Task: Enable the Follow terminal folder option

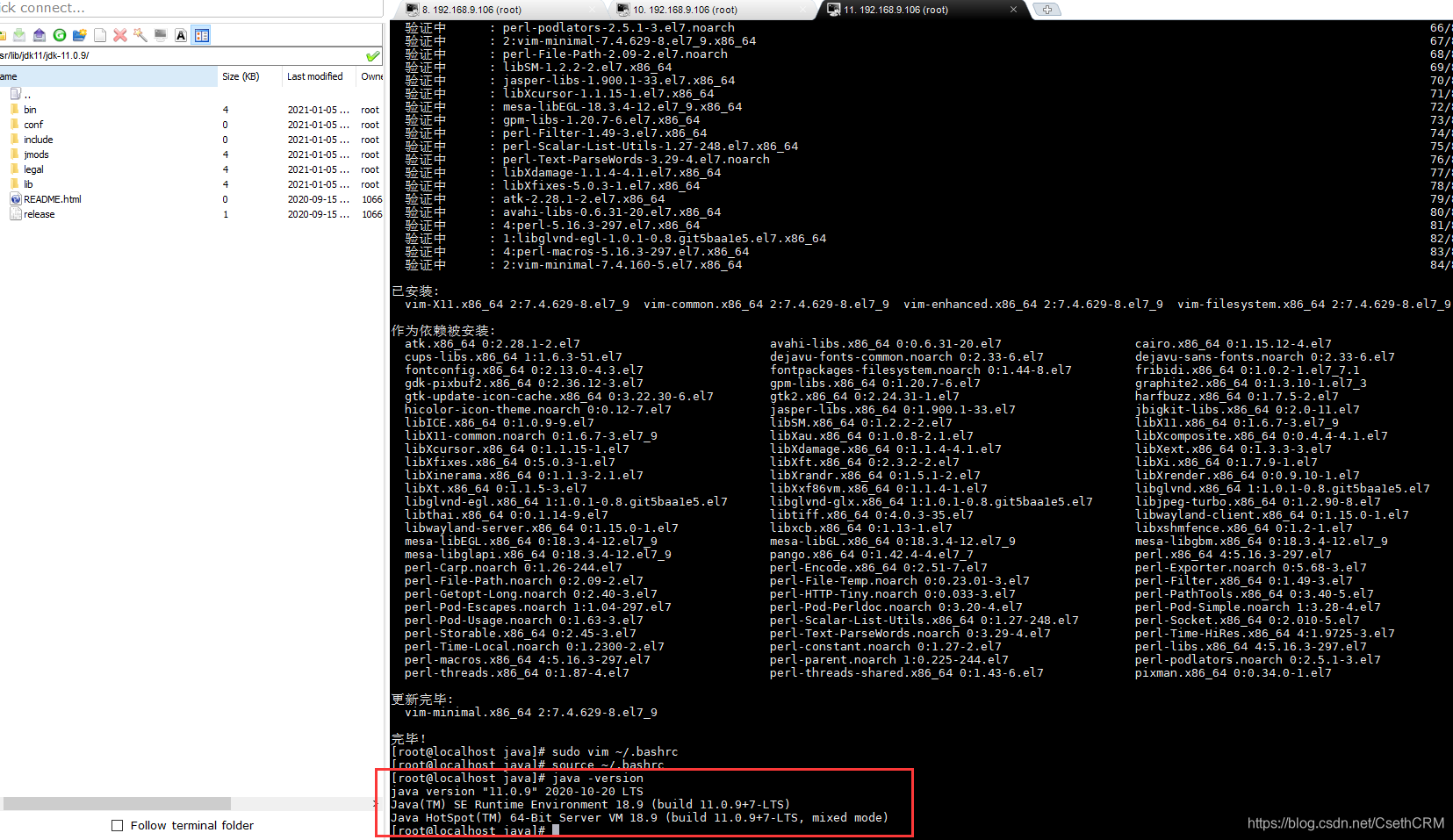Action: pos(117,825)
